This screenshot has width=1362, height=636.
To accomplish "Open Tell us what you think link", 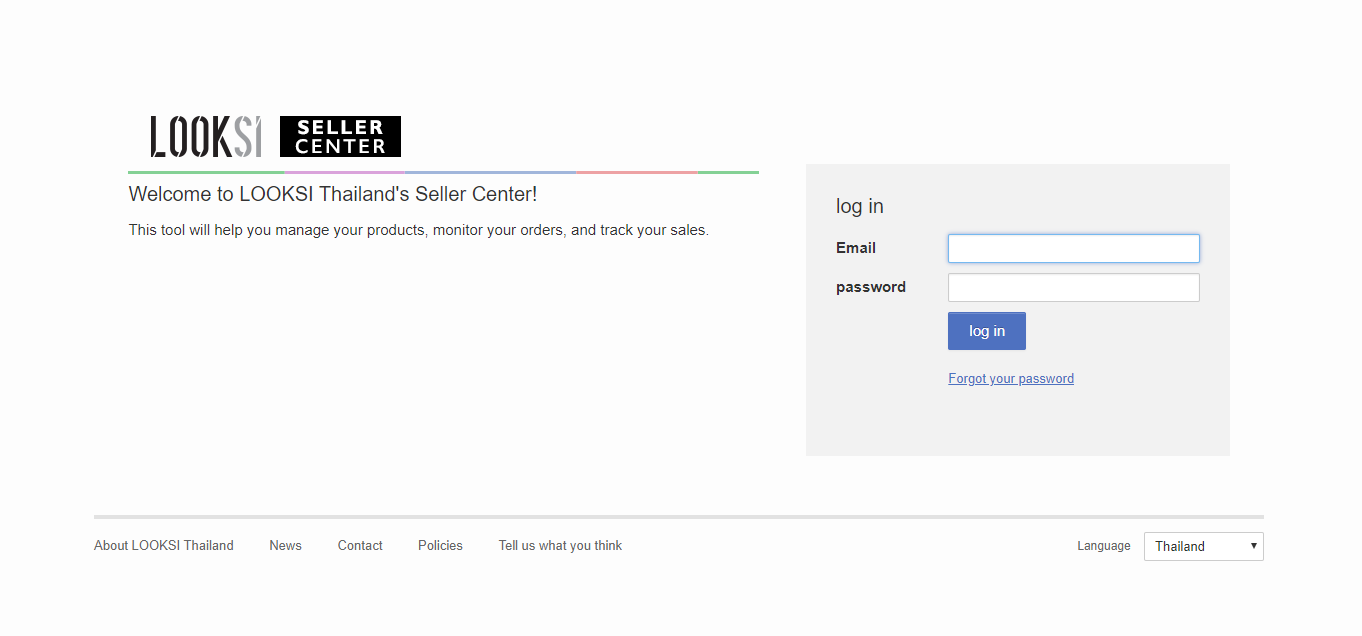I will [x=560, y=545].
